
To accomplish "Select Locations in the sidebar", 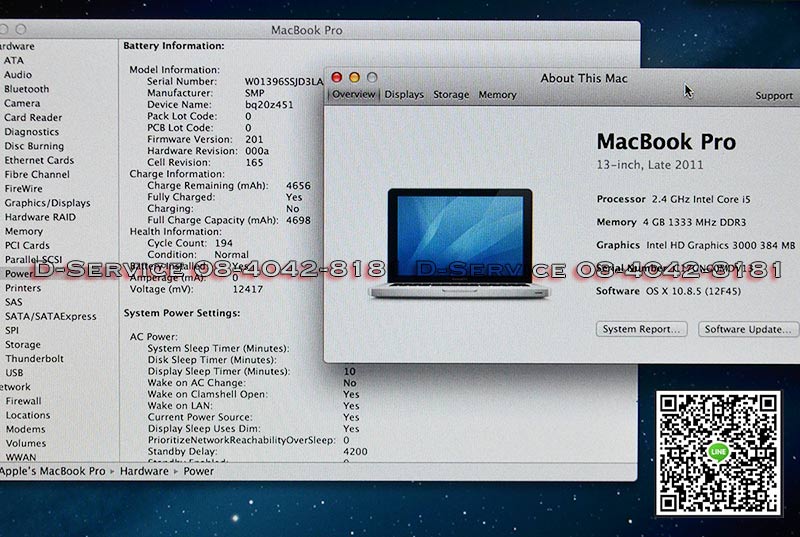I will [x=28, y=415].
